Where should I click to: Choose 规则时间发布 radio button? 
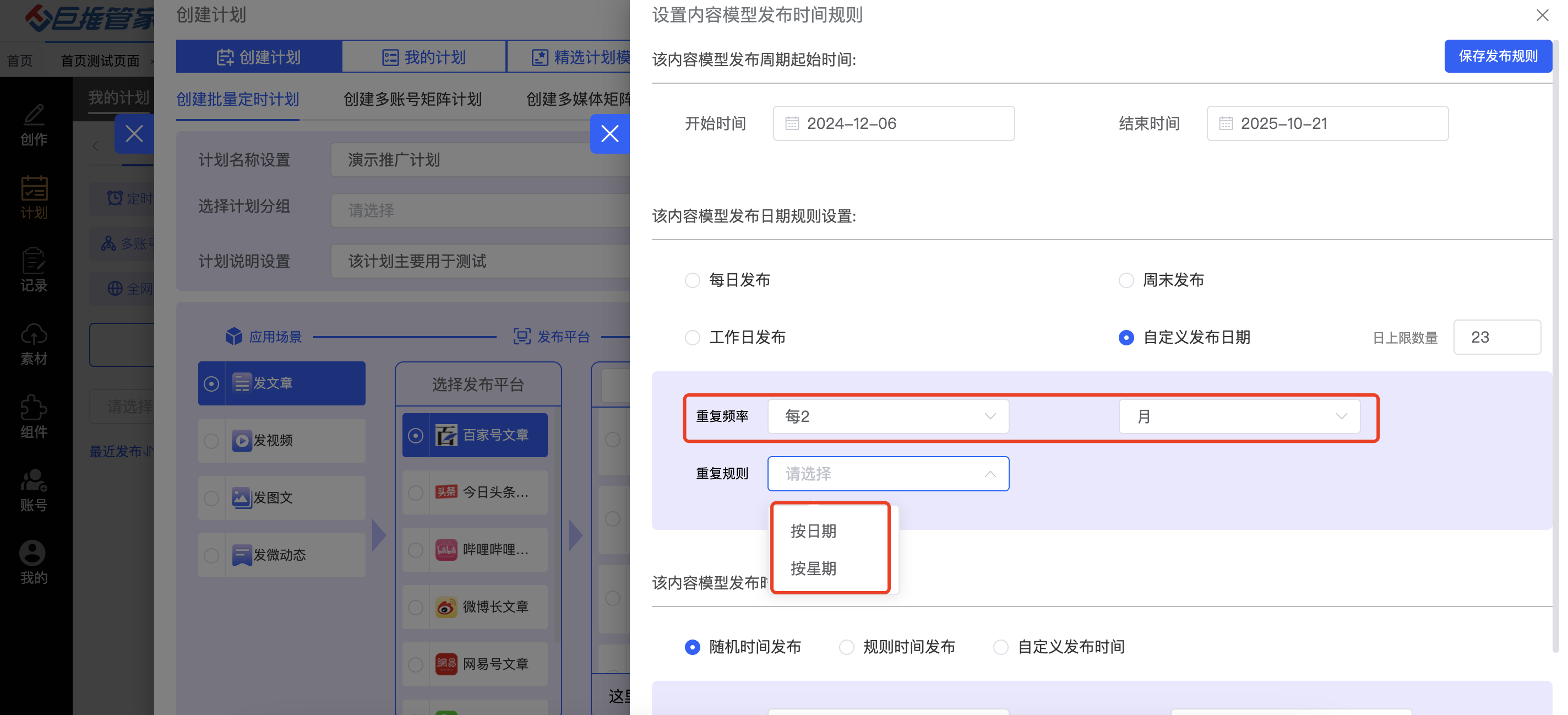pos(846,647)
